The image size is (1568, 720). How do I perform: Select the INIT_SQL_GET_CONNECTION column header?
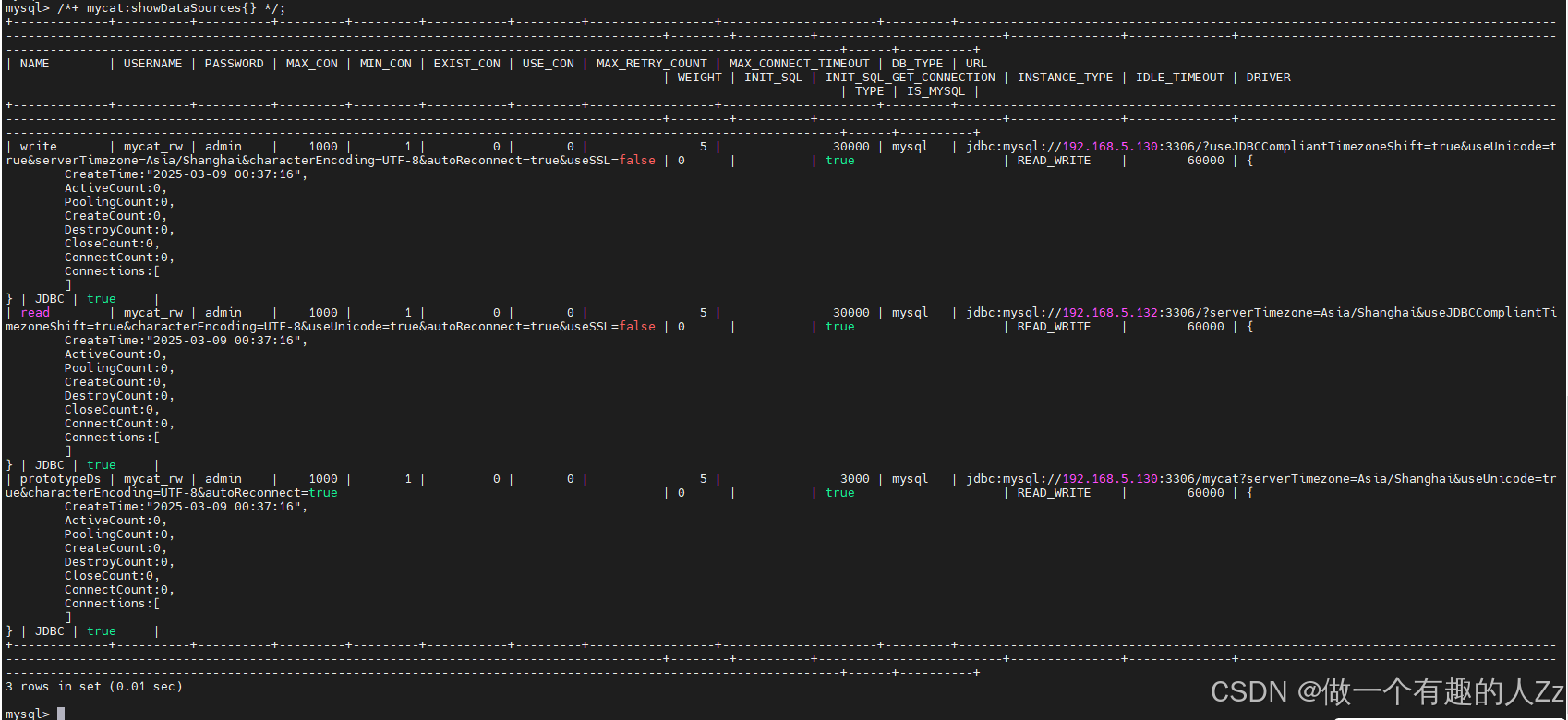[x=910, y=78]
